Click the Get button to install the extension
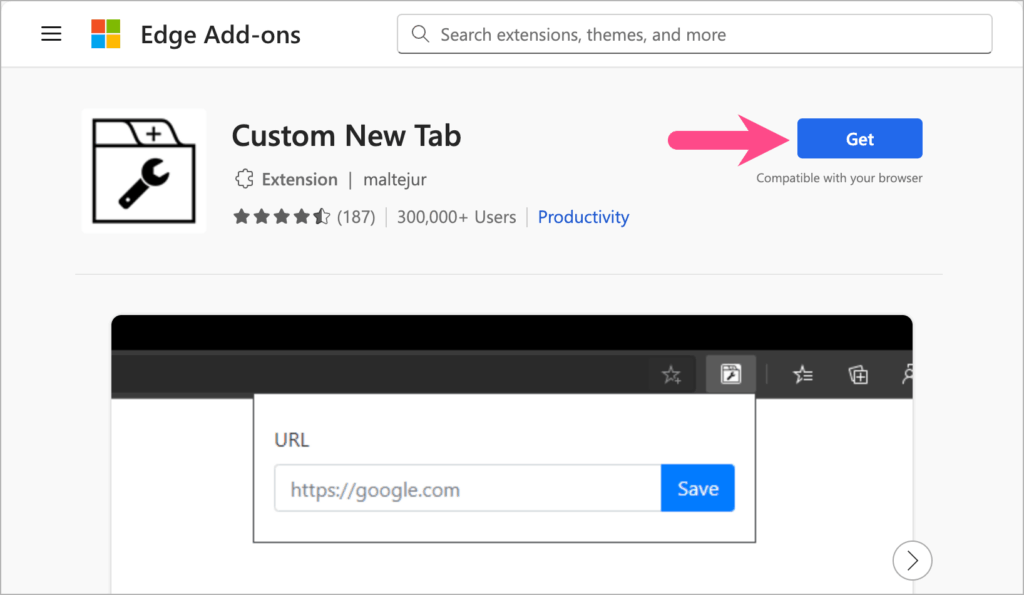Image resolution: width=1024 pixels, height=595 pixels. [x=859, y=138]
